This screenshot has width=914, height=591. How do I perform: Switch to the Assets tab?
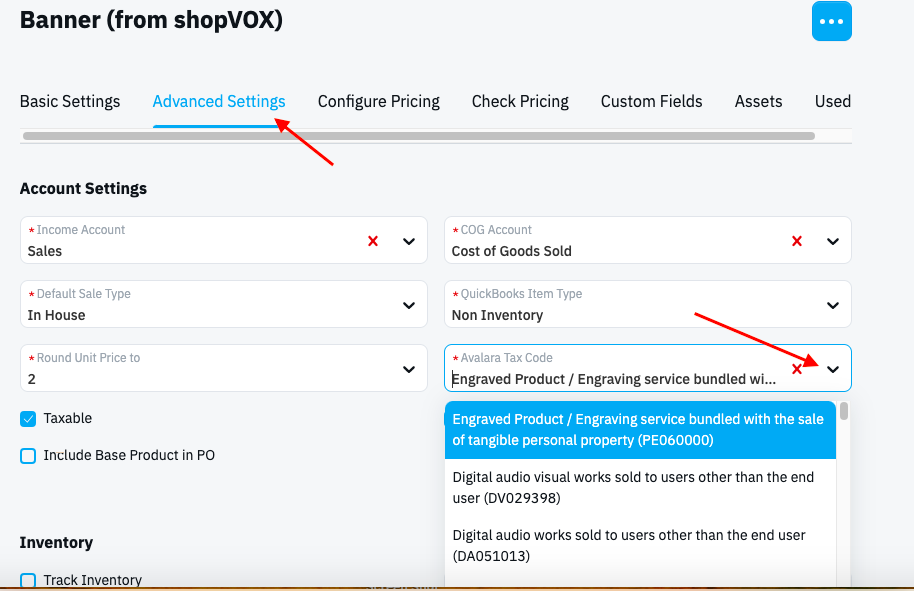coord(758,101)
